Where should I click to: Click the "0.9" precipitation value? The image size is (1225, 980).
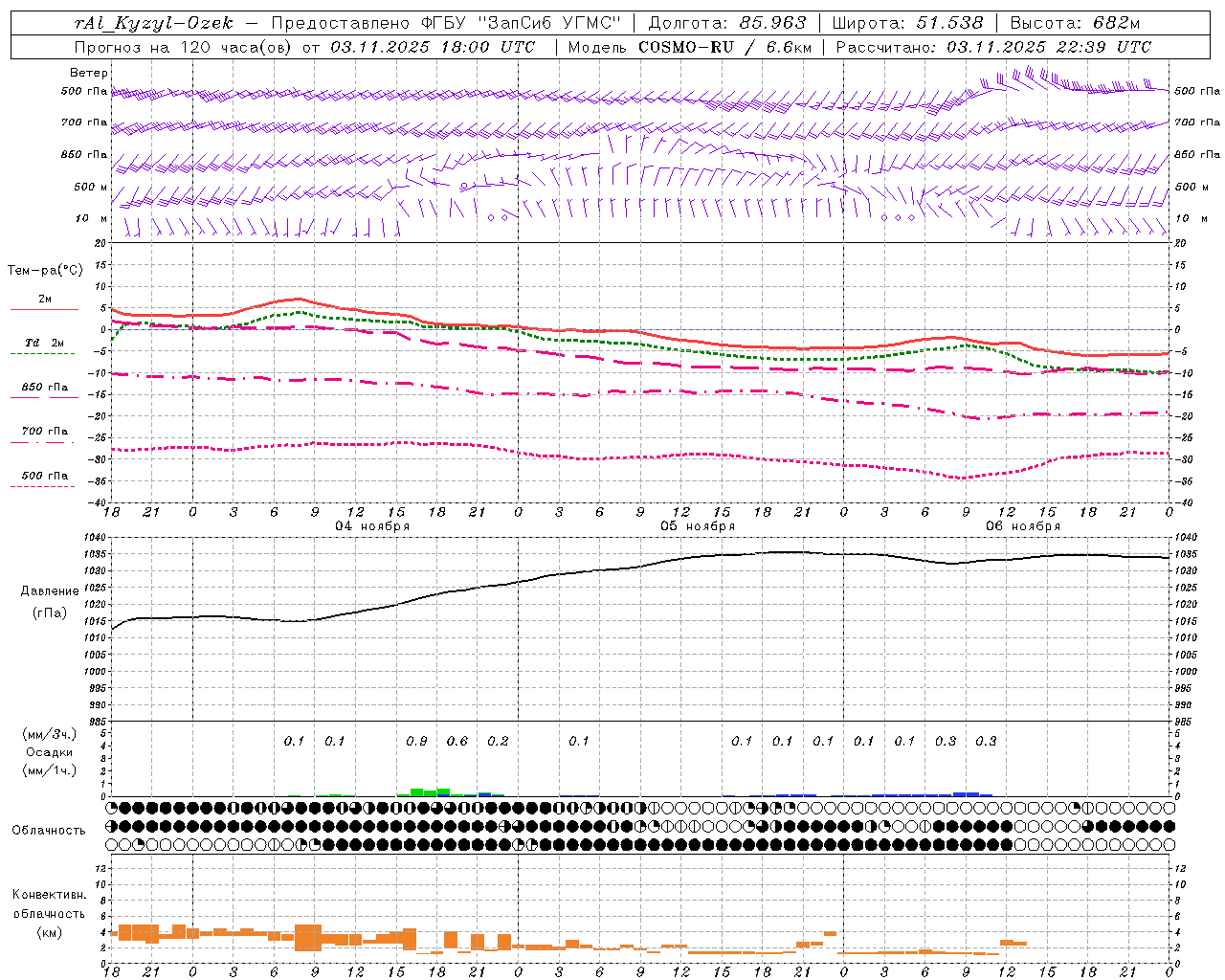tap(416, 741)
